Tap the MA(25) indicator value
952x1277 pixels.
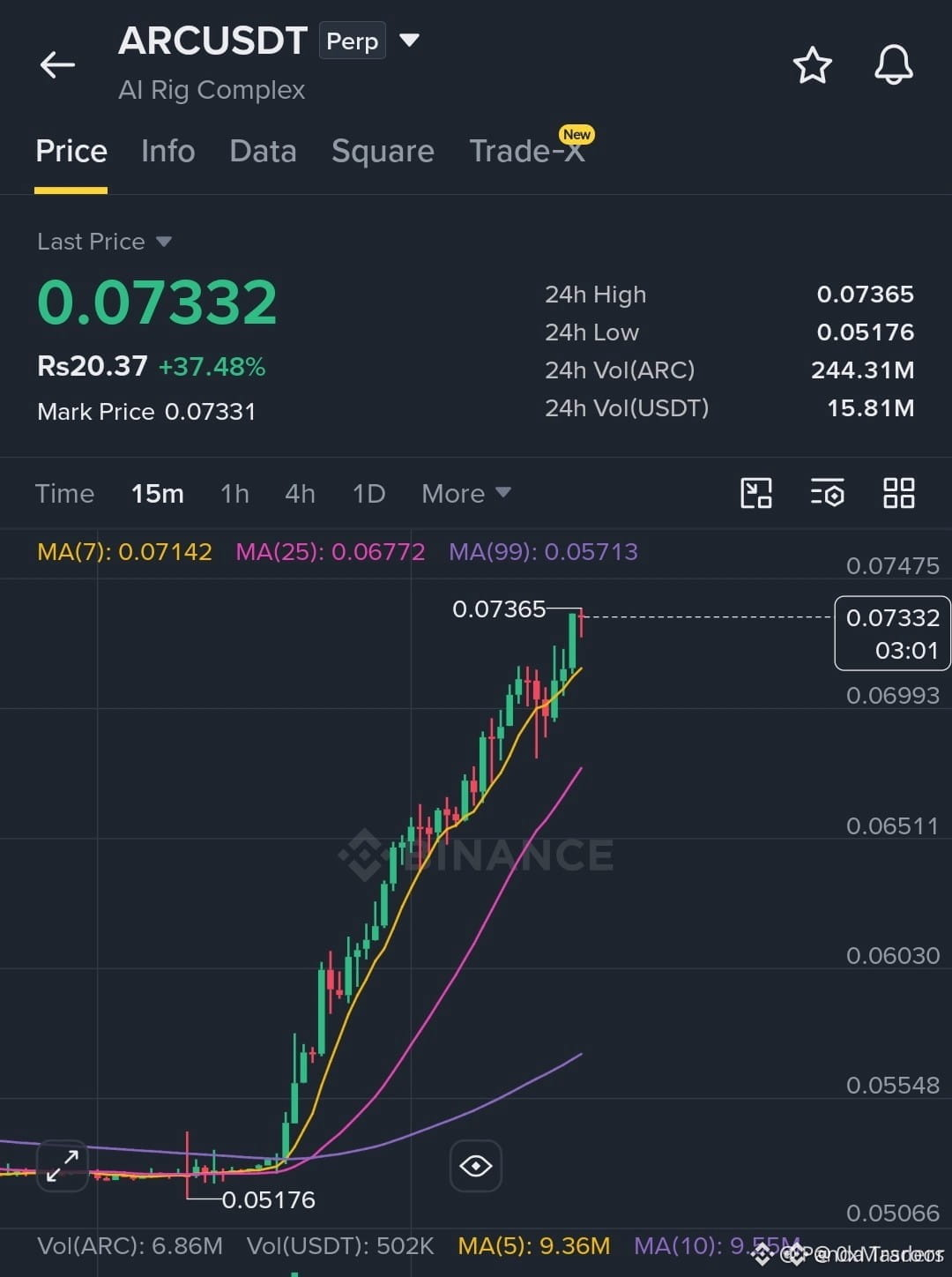[x=331, y=552]
